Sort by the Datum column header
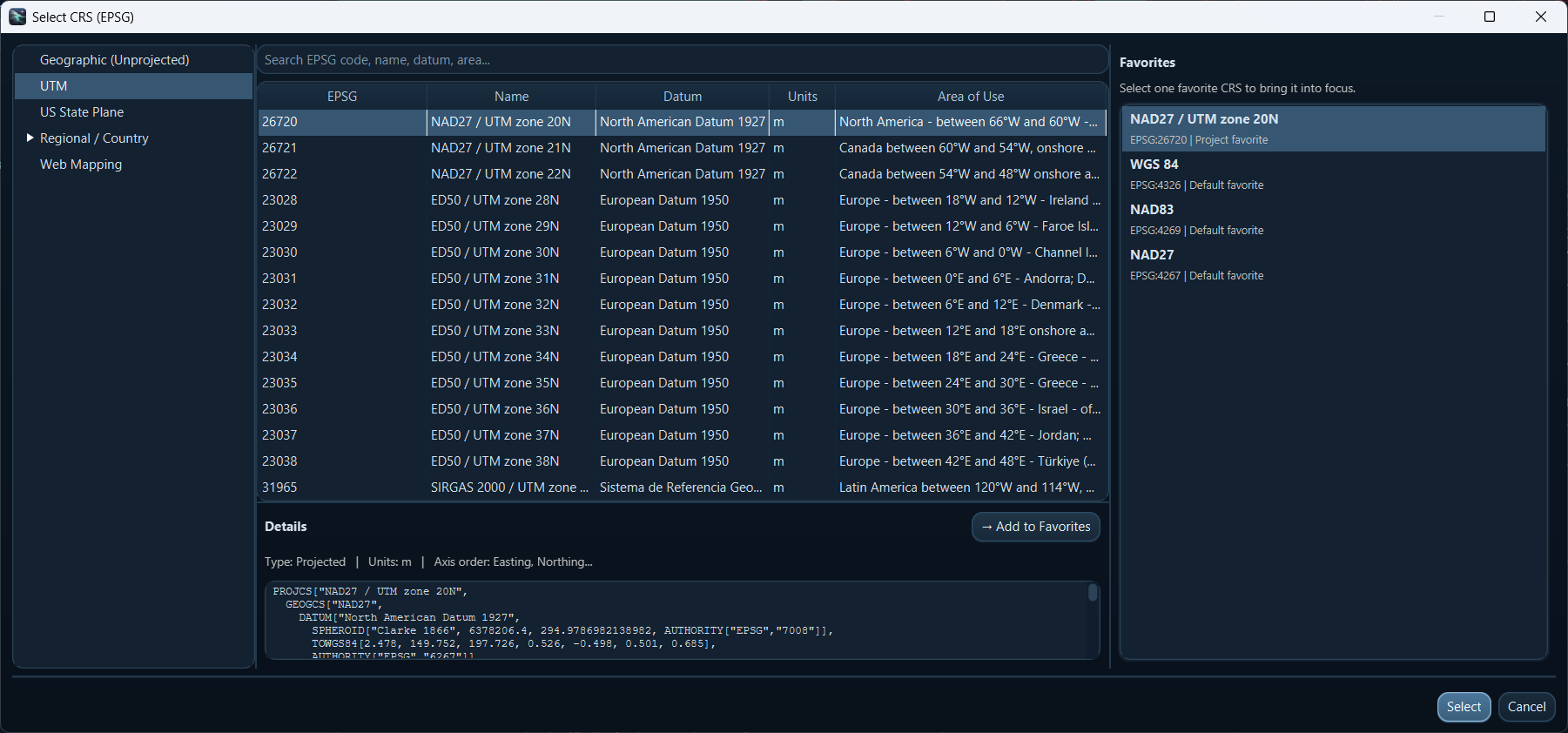 point(683,97)
